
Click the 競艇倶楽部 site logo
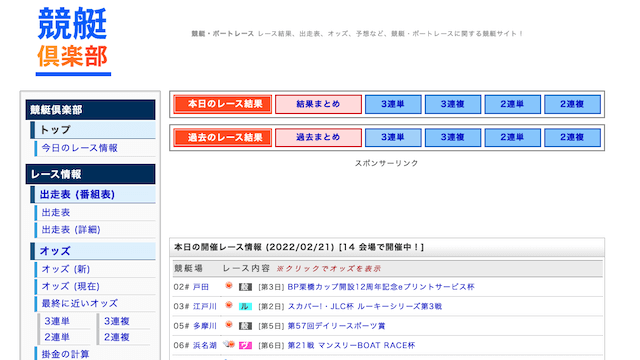click(73, 41)
